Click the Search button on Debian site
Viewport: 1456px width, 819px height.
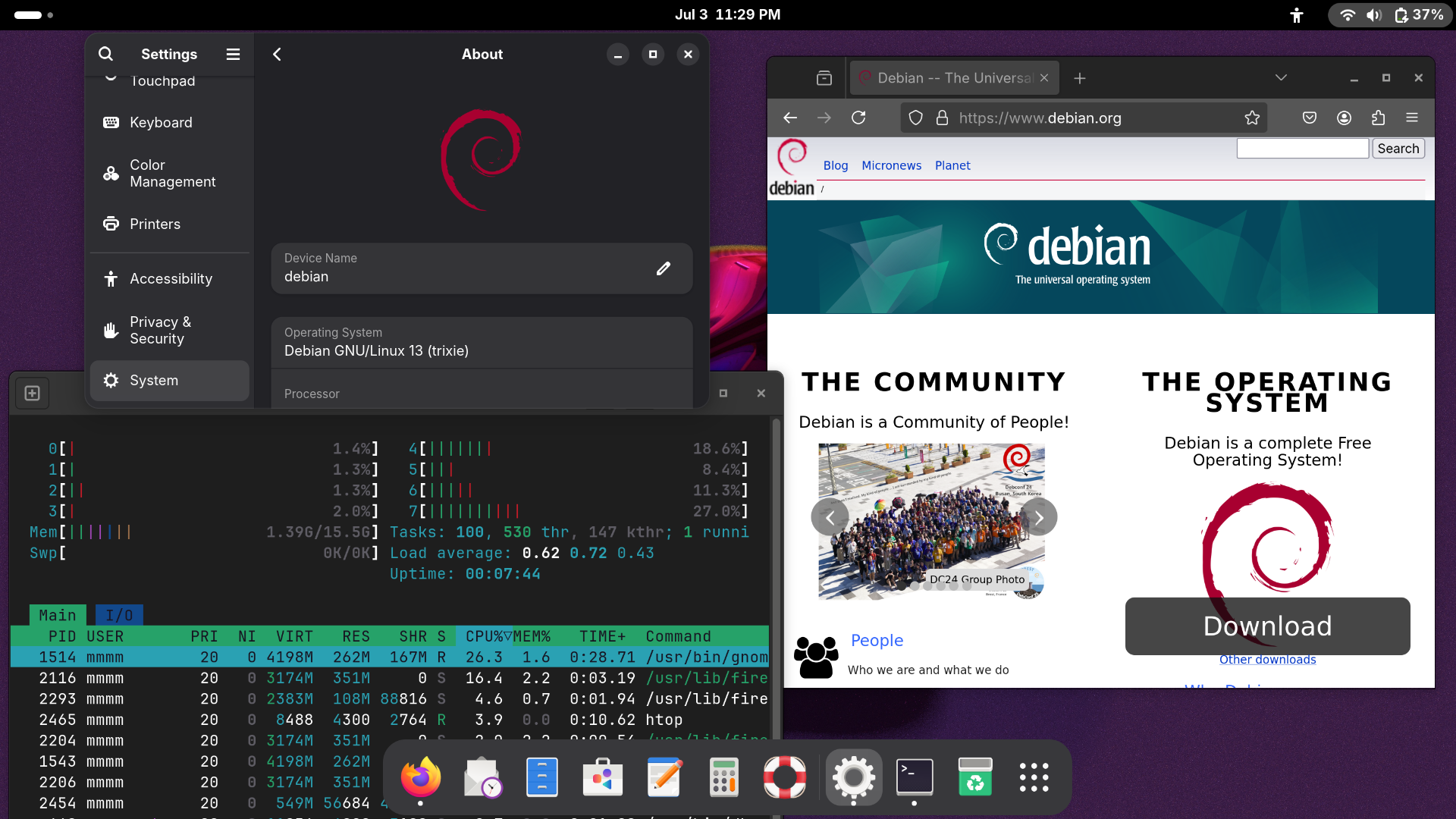(x=1398, y=149)
